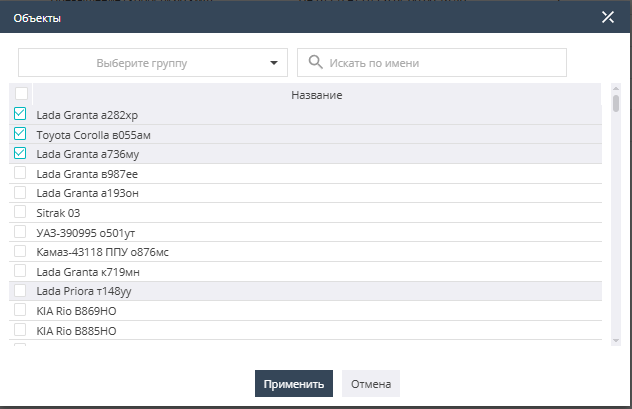
Task: Select row text Камаз-43118 ППУ о876мс
Action: (x=102, y=252)
